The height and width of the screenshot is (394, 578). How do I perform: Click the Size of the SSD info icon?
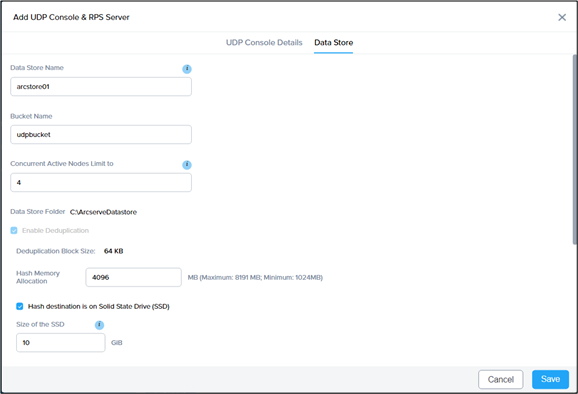[x=100, y=325]
